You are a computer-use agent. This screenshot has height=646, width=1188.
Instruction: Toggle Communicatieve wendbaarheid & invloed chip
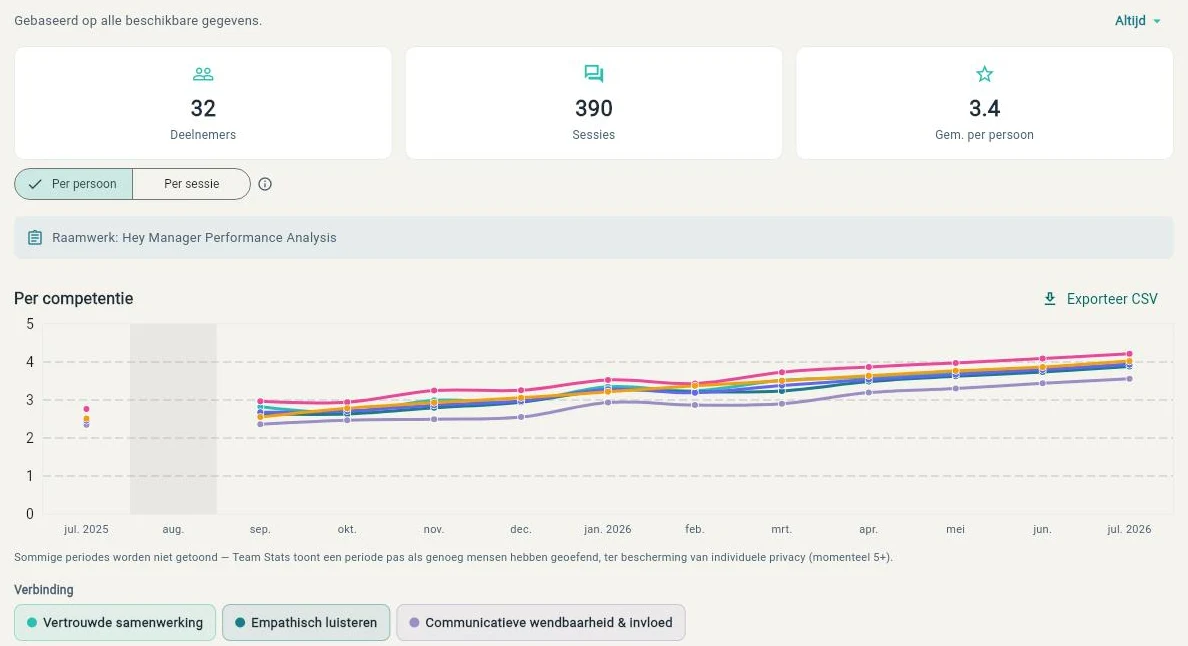tap(541, 623)
